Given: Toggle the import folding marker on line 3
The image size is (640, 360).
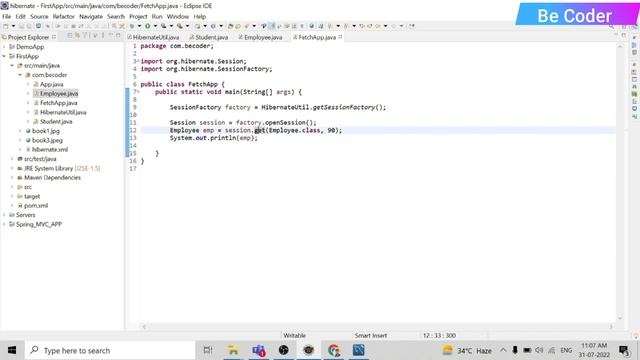Looking at the screenshot, I should tap(138, 61).
